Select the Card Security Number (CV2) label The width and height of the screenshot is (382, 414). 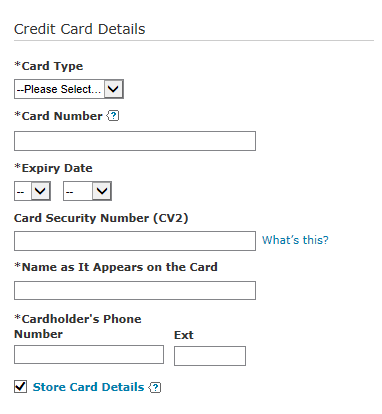[x=101, y=218]
